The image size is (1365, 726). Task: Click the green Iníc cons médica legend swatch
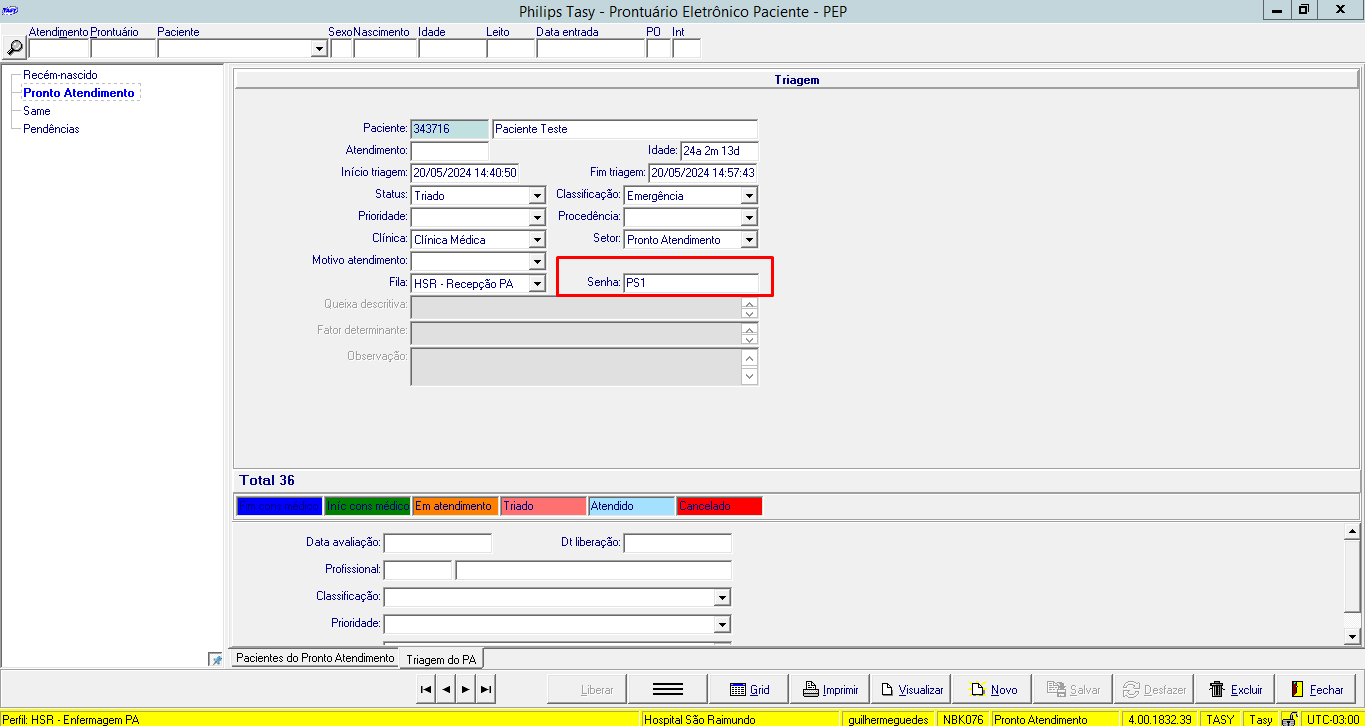click(x=367, y=506)
